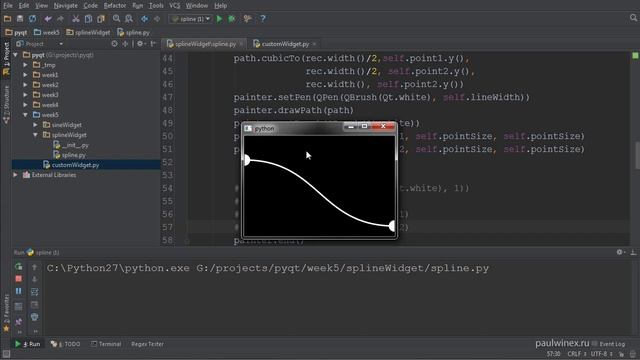Viewport: 640px width, 360px height.
Task: Select customWidget.py in project tree
Action: 71,165
